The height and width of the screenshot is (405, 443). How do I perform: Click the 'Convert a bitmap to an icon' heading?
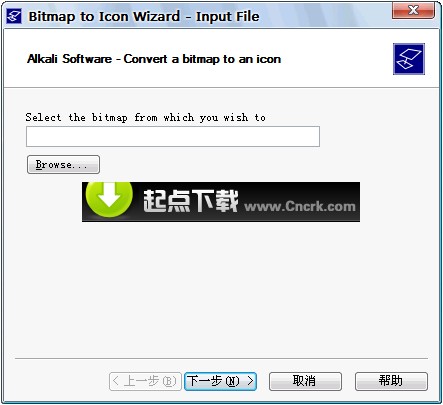tap(202, 59)
